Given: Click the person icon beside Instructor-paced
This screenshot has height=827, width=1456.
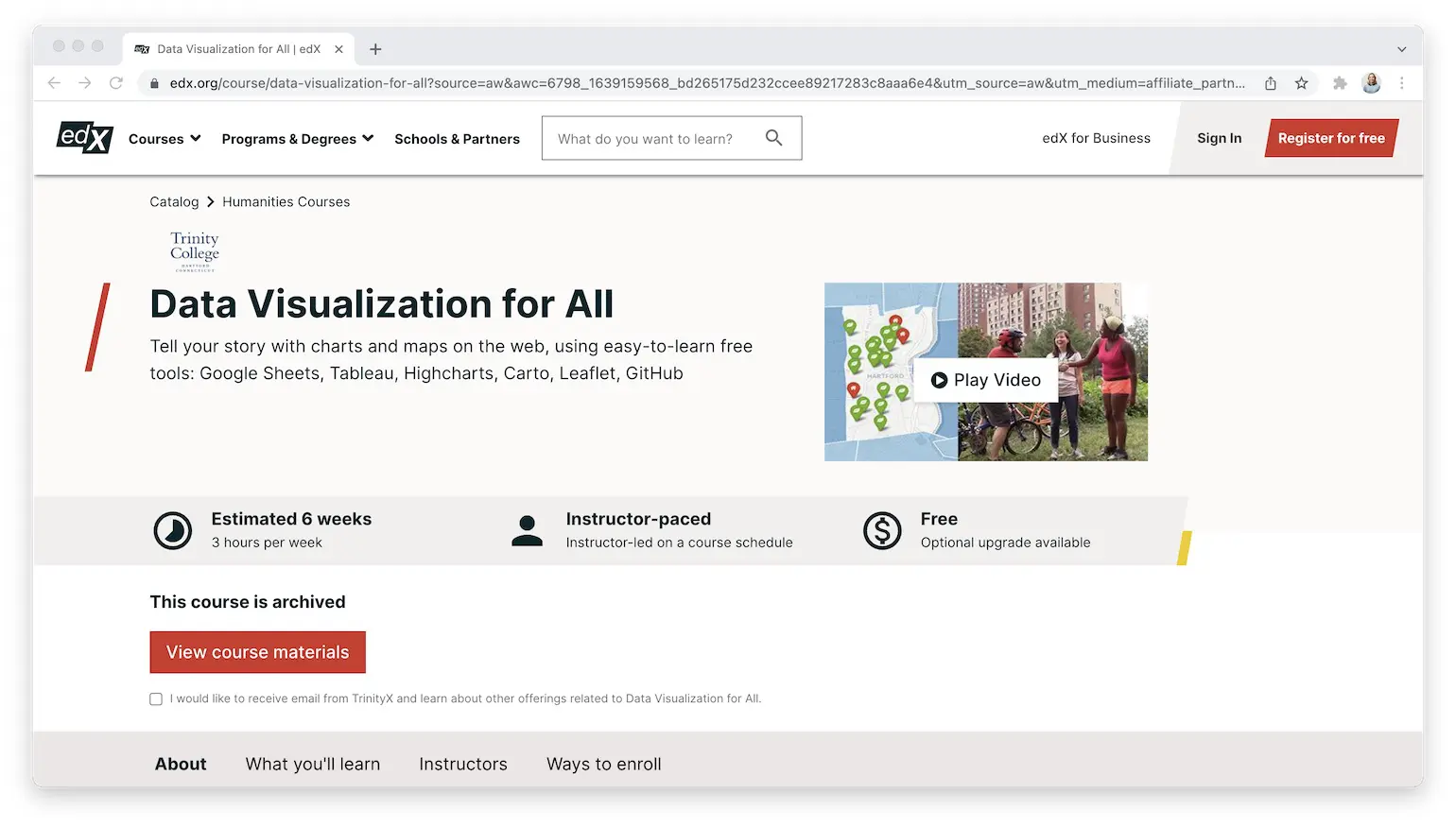Looking at the screenshot, I should [528, 530].
